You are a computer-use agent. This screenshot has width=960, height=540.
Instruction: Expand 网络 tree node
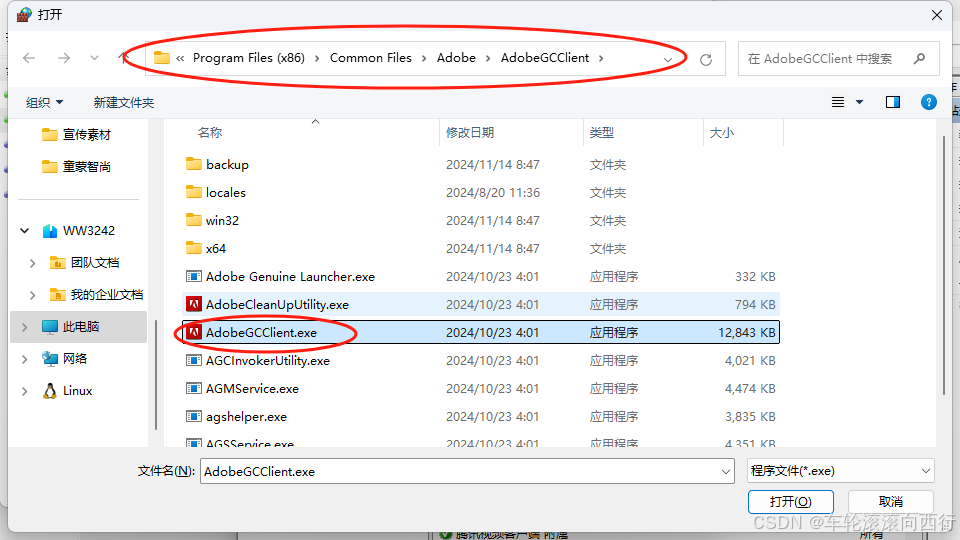[x=24, y=359]
